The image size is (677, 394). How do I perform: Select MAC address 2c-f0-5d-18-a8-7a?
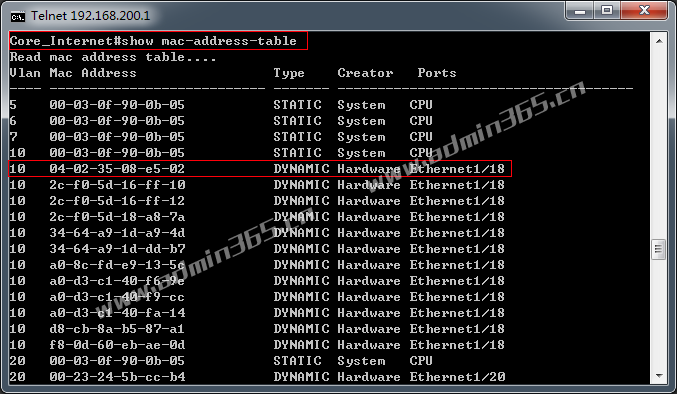tap(117, 217)
